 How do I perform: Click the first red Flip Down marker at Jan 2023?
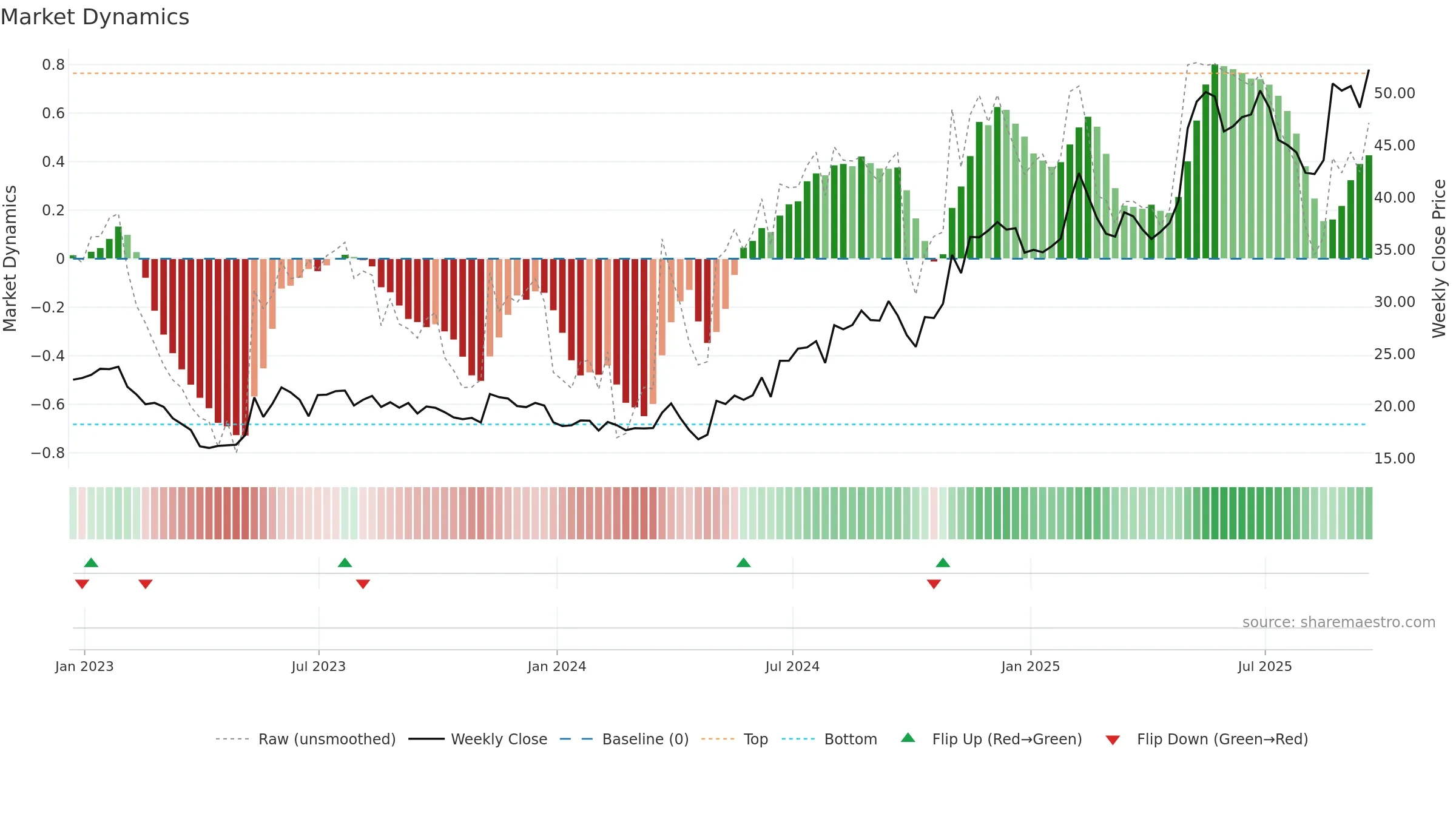pyautogui.click(x=82, y=584)
